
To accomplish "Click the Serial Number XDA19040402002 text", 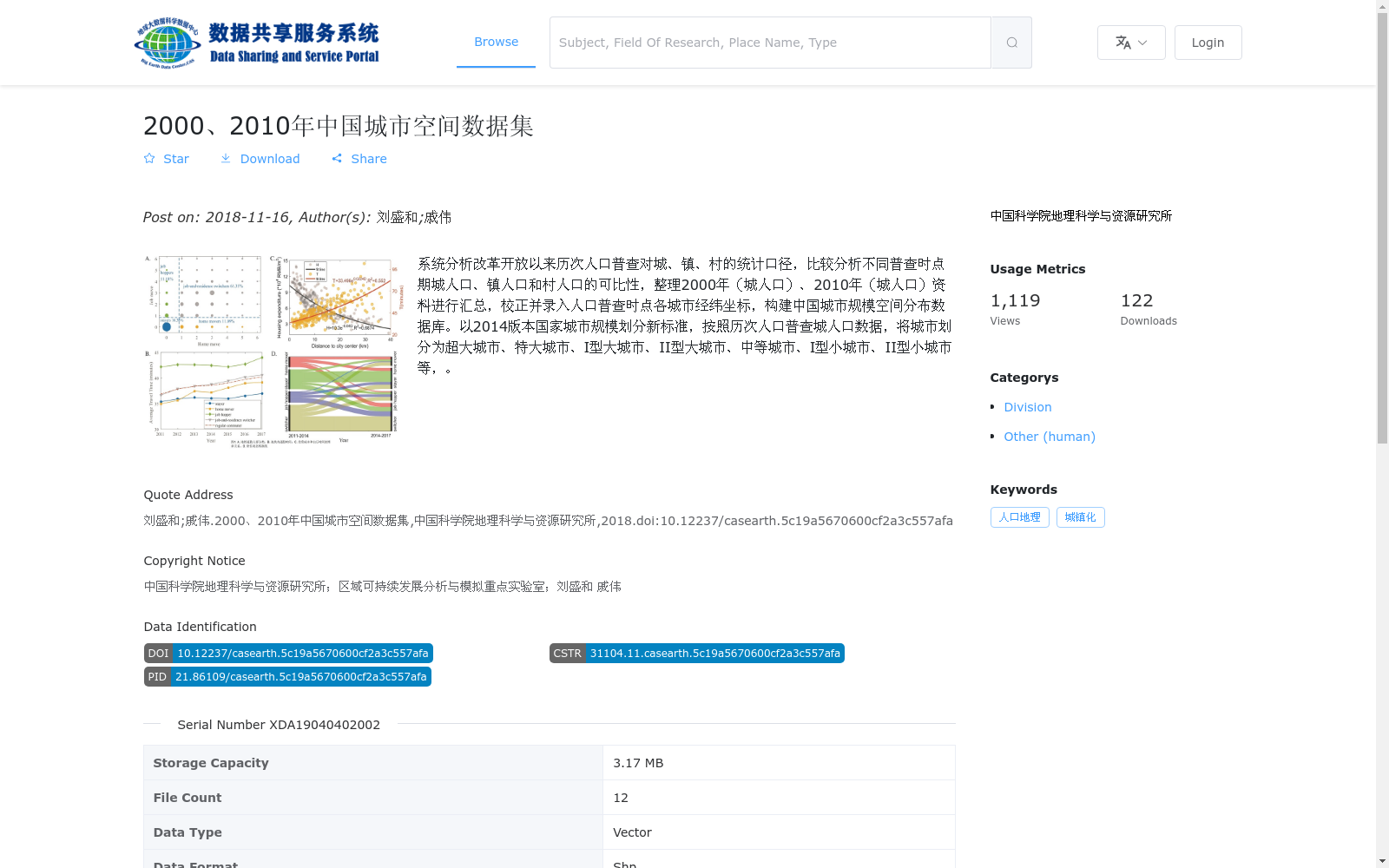I will point(279,725).
